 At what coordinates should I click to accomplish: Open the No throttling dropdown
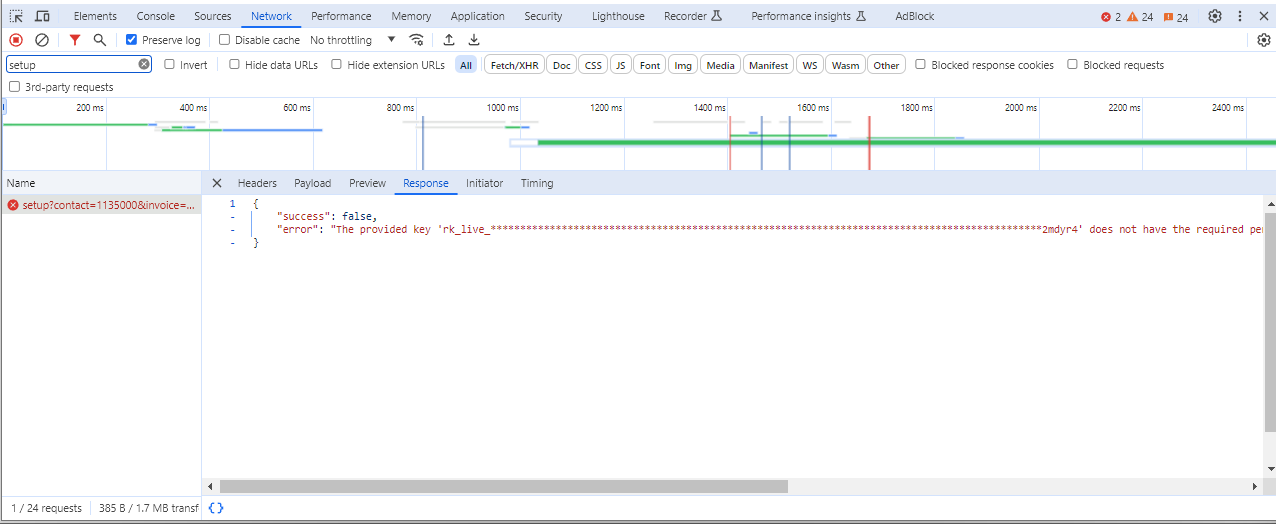(352, 40)
